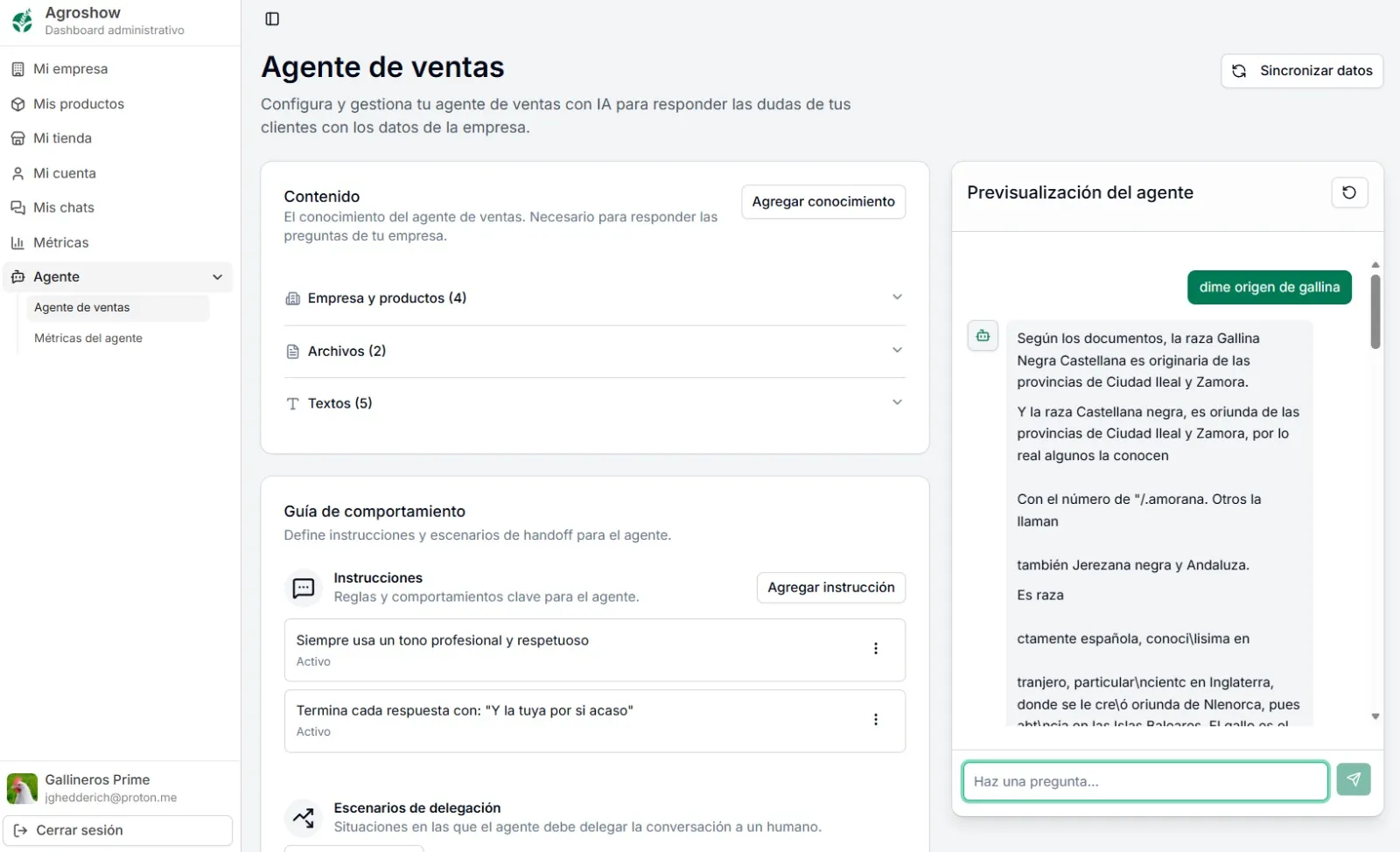Click Agregar conocimiento button

click(x=822, y=202)
